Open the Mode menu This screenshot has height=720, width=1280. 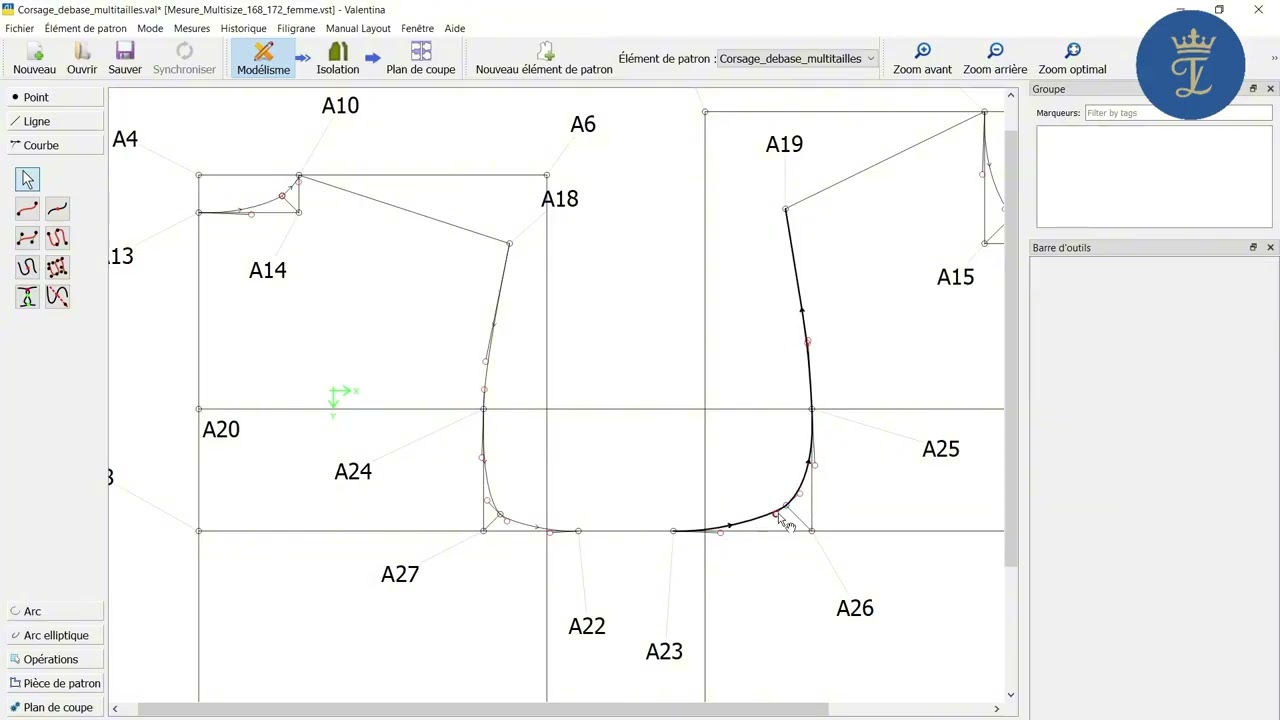click(x=150, y=28)
